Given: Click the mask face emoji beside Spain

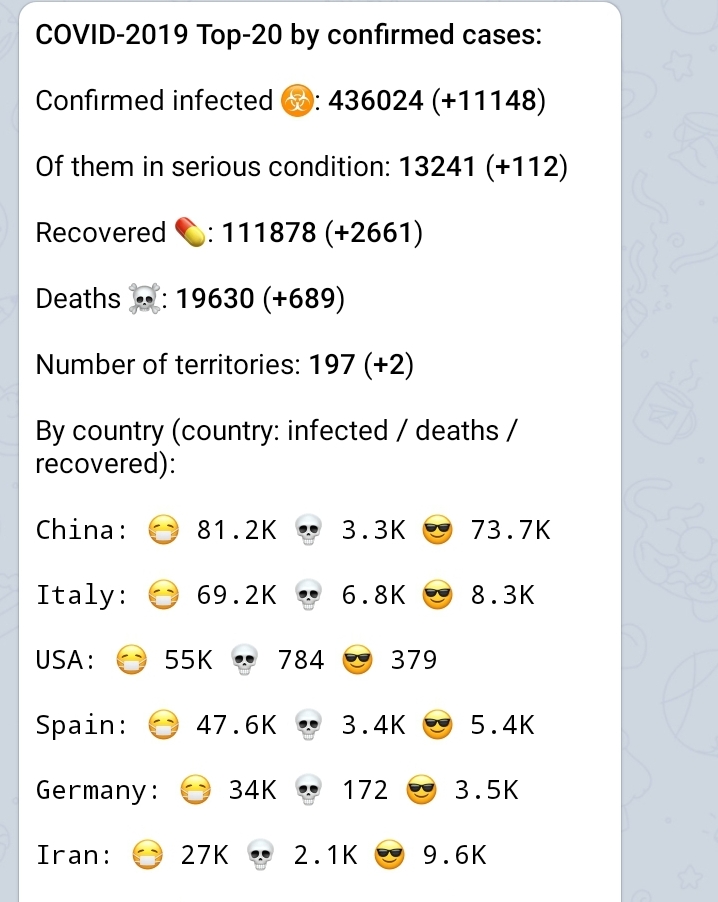Looking at the screenshot, I should [x=163, y=725].
